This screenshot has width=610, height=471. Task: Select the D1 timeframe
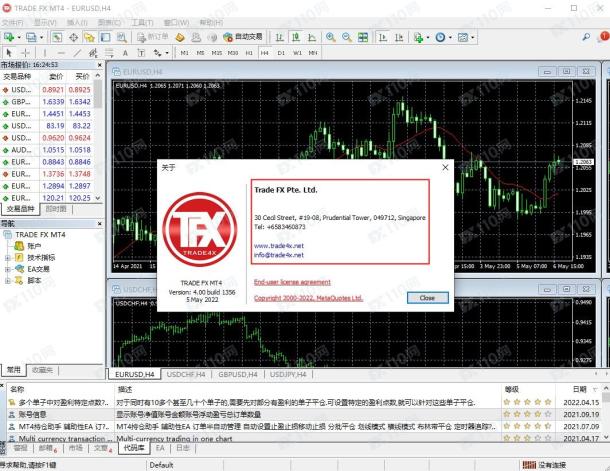[x=281, y=53]
